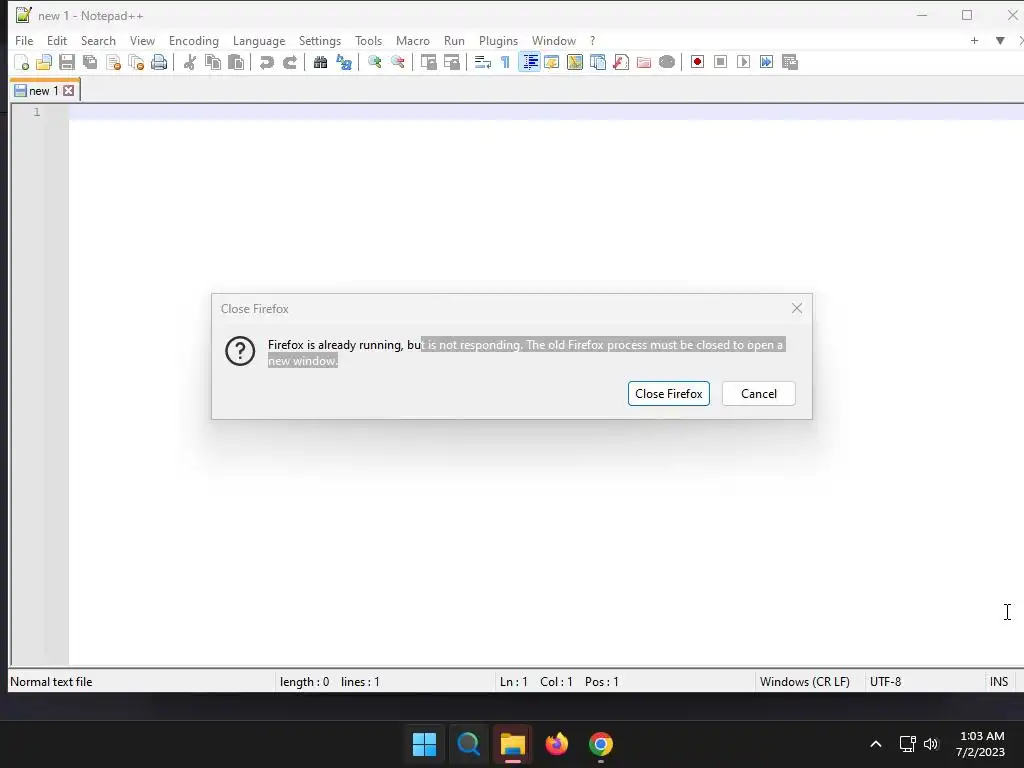Open the Search menu
The height and width of the screenshot is (768, 1024).
(98, 40)
